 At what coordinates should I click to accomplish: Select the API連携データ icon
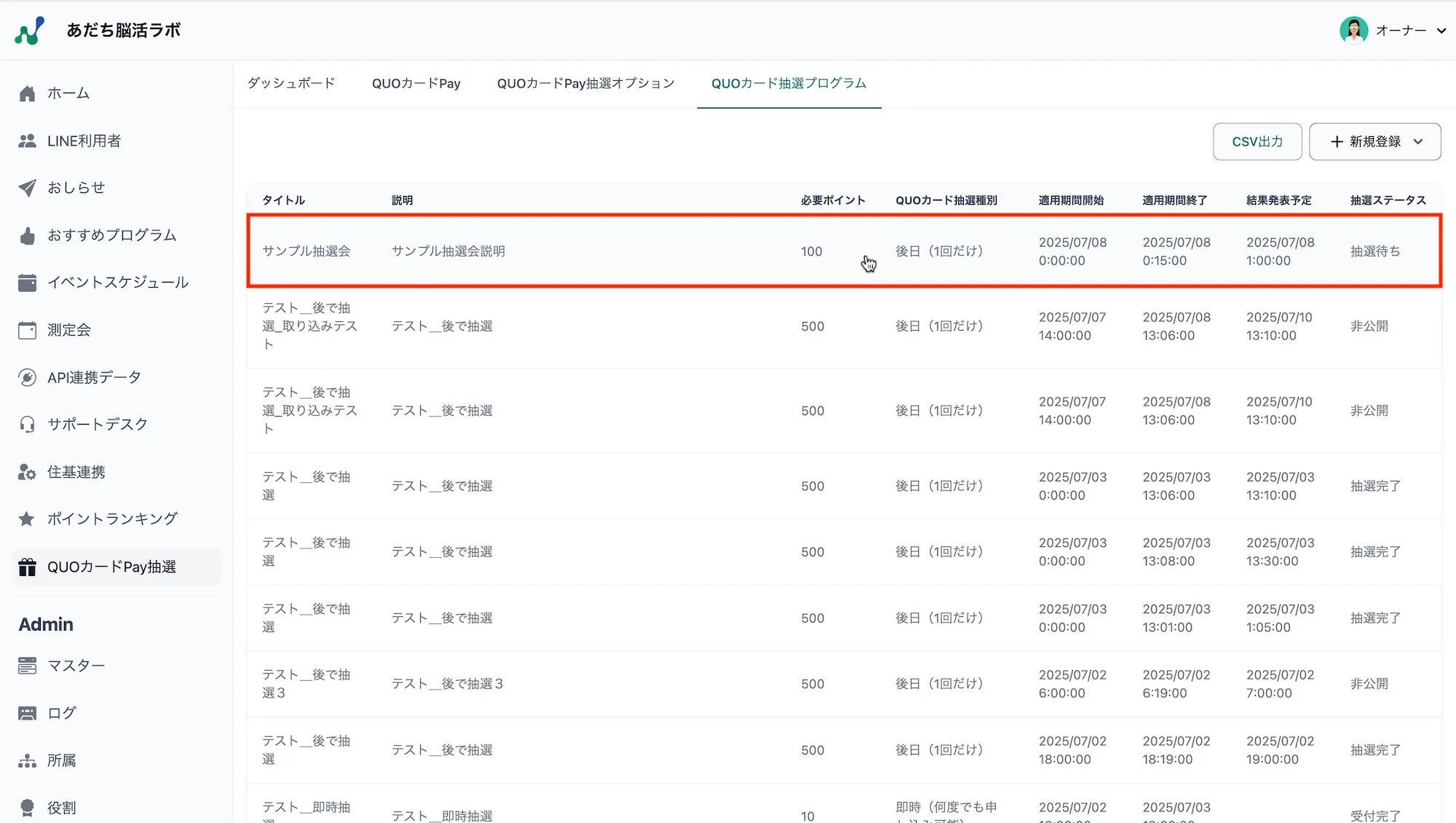(27, 377)
